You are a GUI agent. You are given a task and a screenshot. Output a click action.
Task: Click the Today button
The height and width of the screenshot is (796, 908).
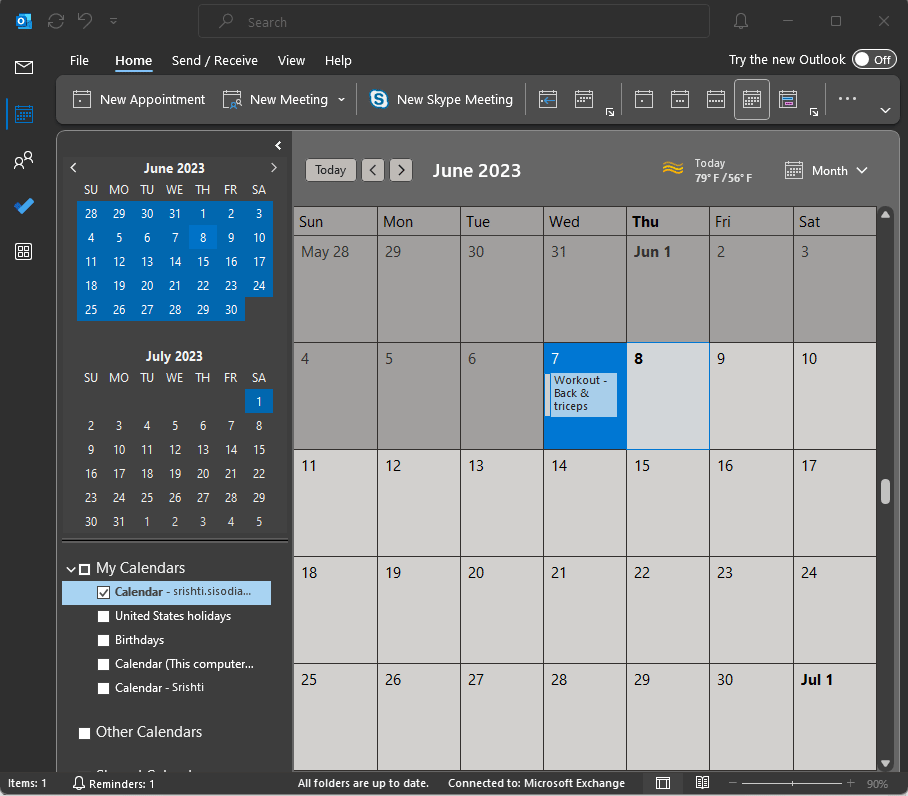click(x=331, y=169)
